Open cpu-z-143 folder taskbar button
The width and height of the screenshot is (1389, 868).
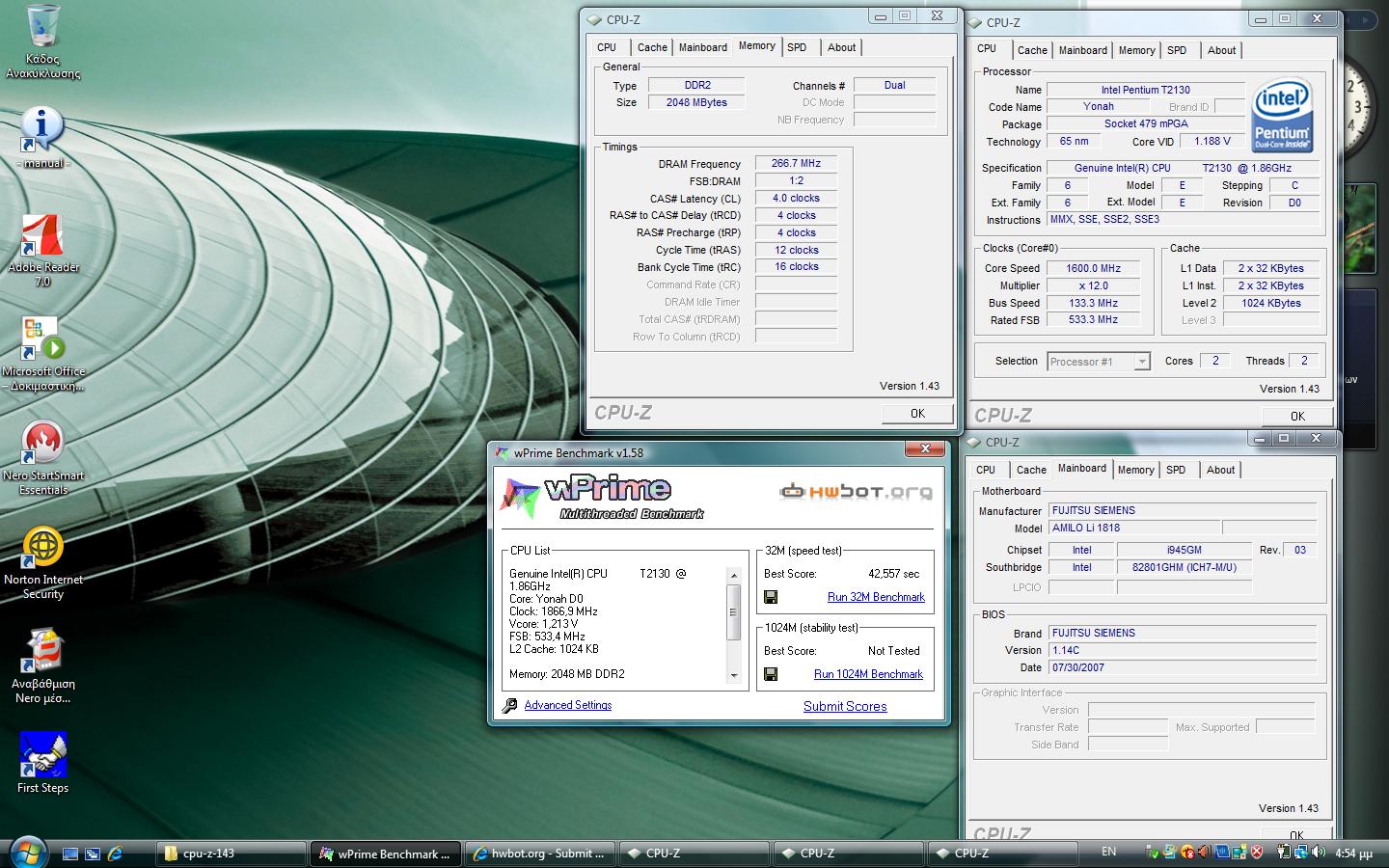point(231,854)
